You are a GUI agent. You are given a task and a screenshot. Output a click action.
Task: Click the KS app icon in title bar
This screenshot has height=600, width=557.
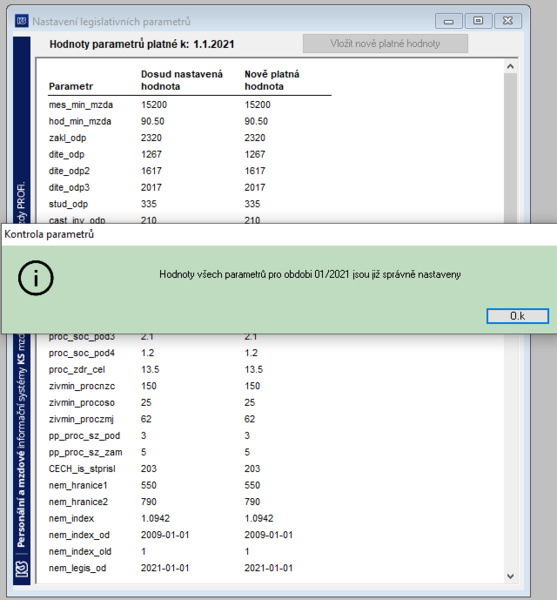21,21
